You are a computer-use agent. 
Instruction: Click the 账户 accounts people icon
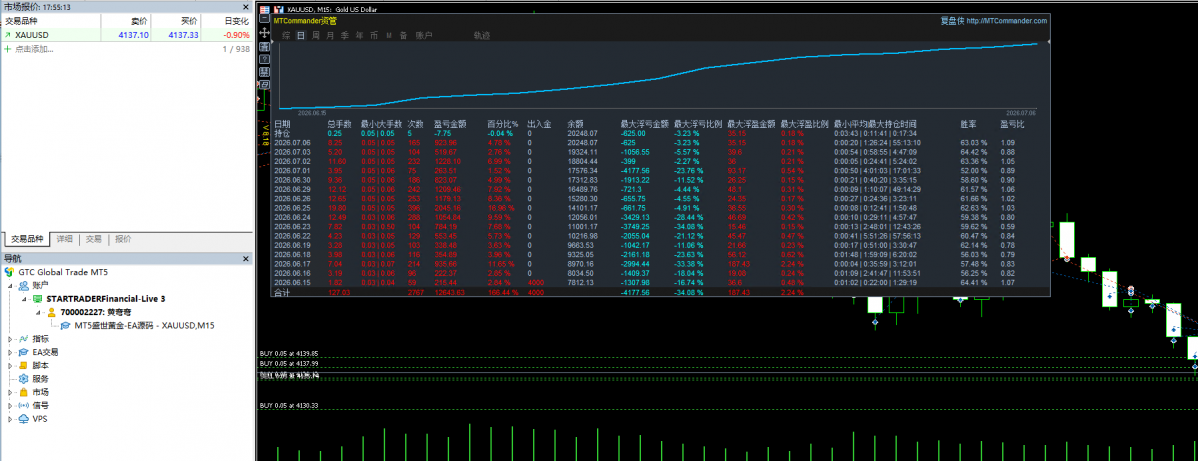click(24, 285)
